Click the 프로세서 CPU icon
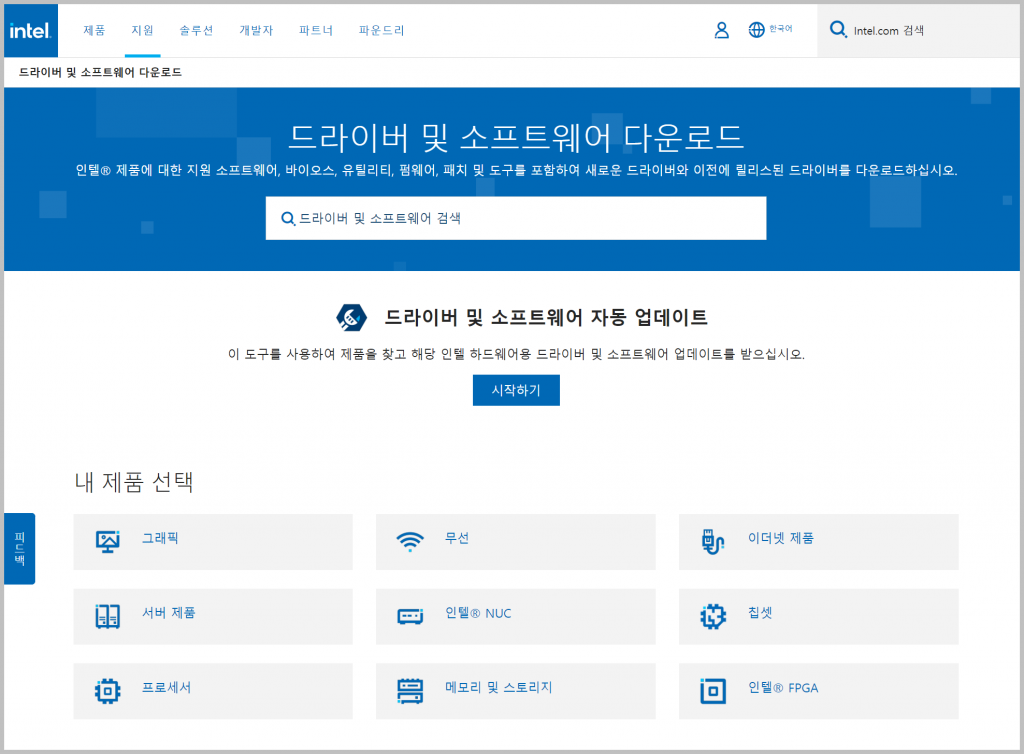This screenshot has height=754, width=1024. coord(108,691)
